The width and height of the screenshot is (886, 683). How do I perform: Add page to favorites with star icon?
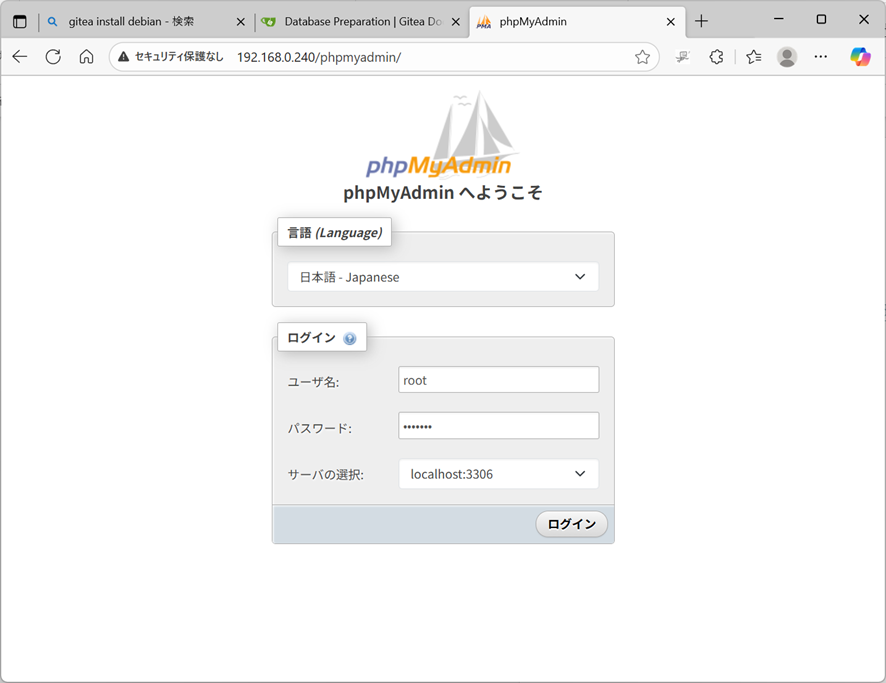point(642,57)
